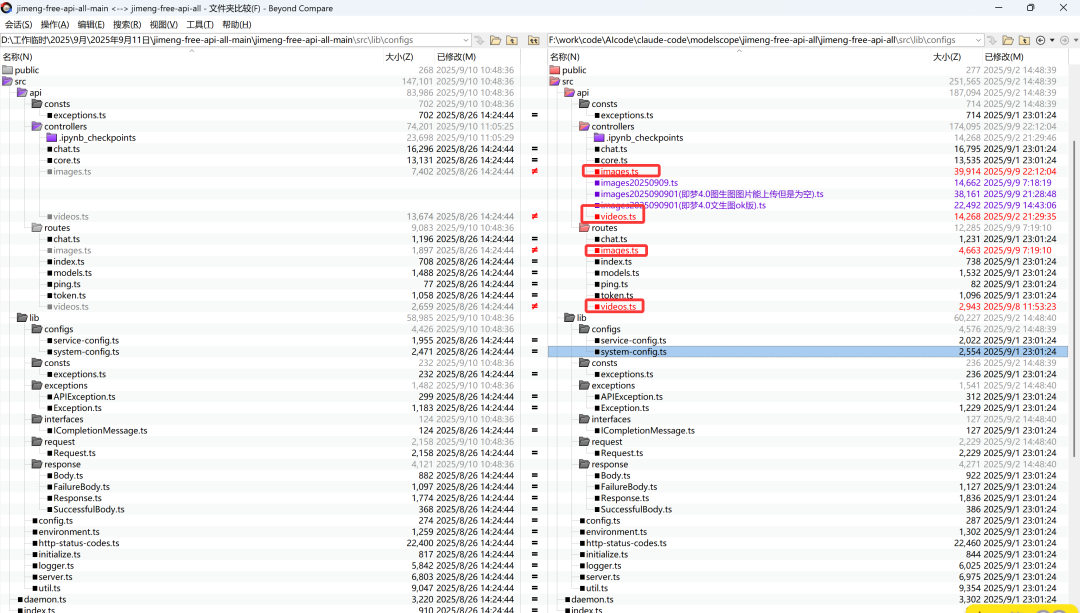Open the 帮助(H) menu
The height and width of the screenshot is (613, 1080).
point(236,24)
